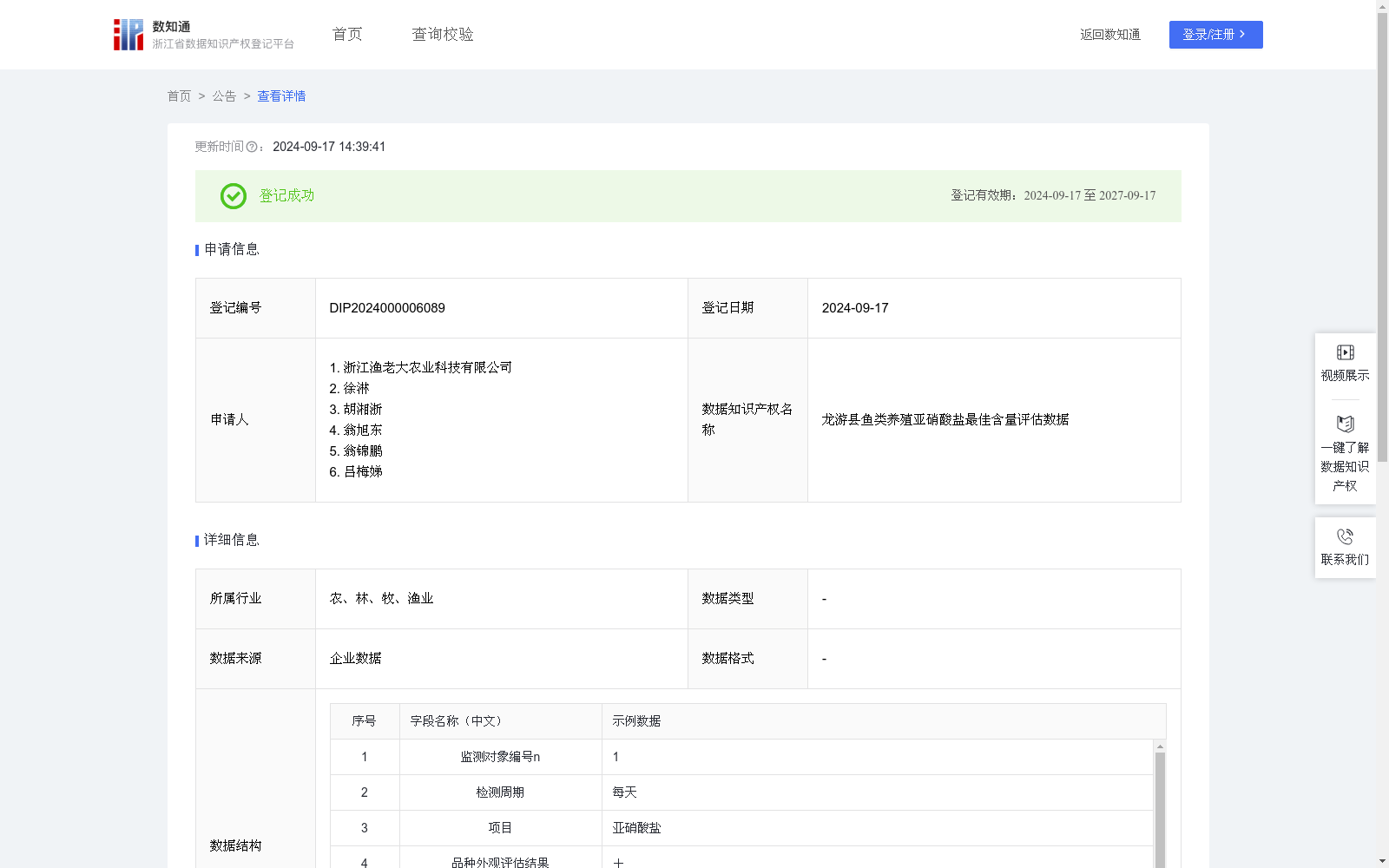Click the 登录/注册 button
The height and width of the screenshot is (868, 1389).
1215,35
